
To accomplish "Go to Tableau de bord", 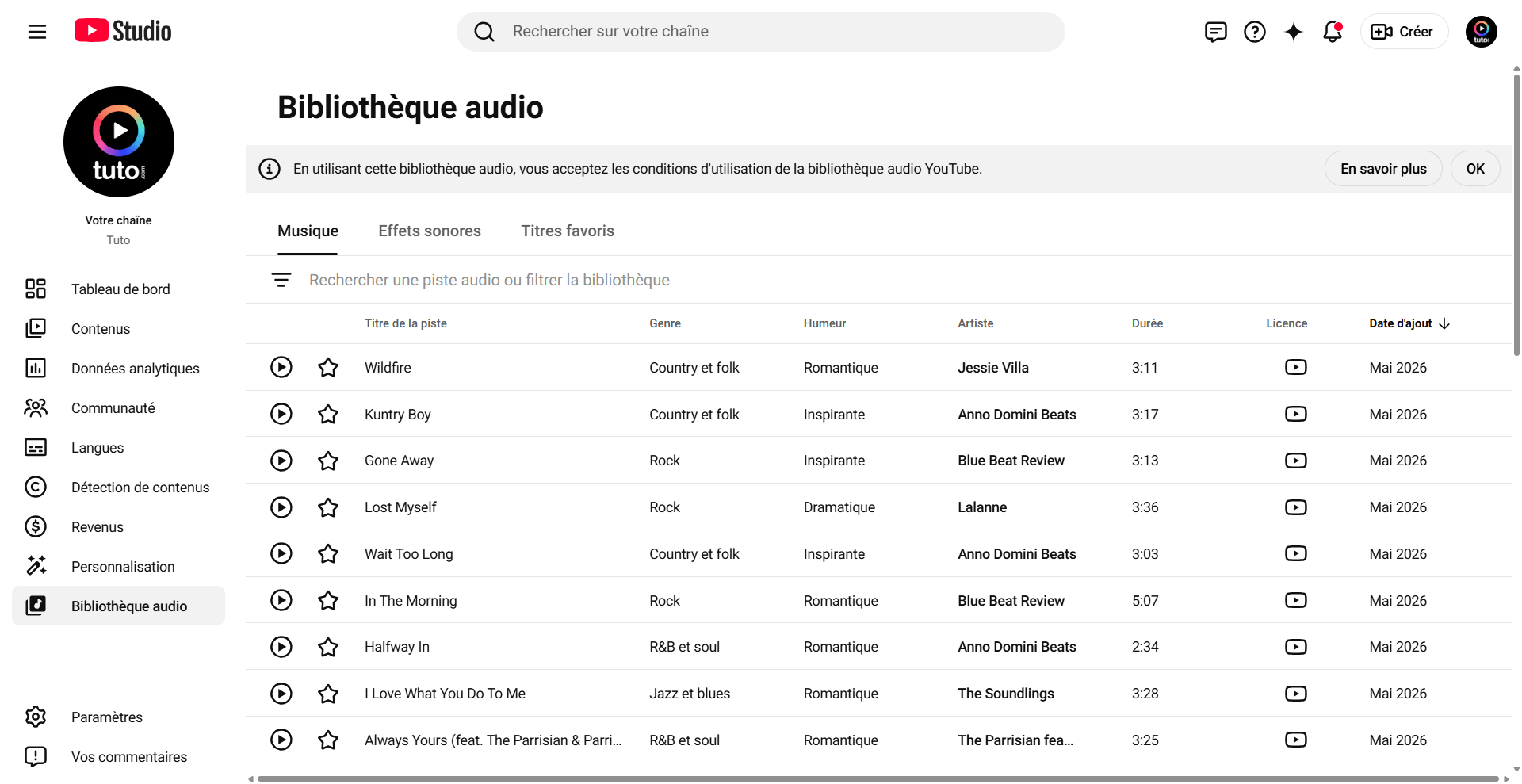I will click(x=118, y=289).
